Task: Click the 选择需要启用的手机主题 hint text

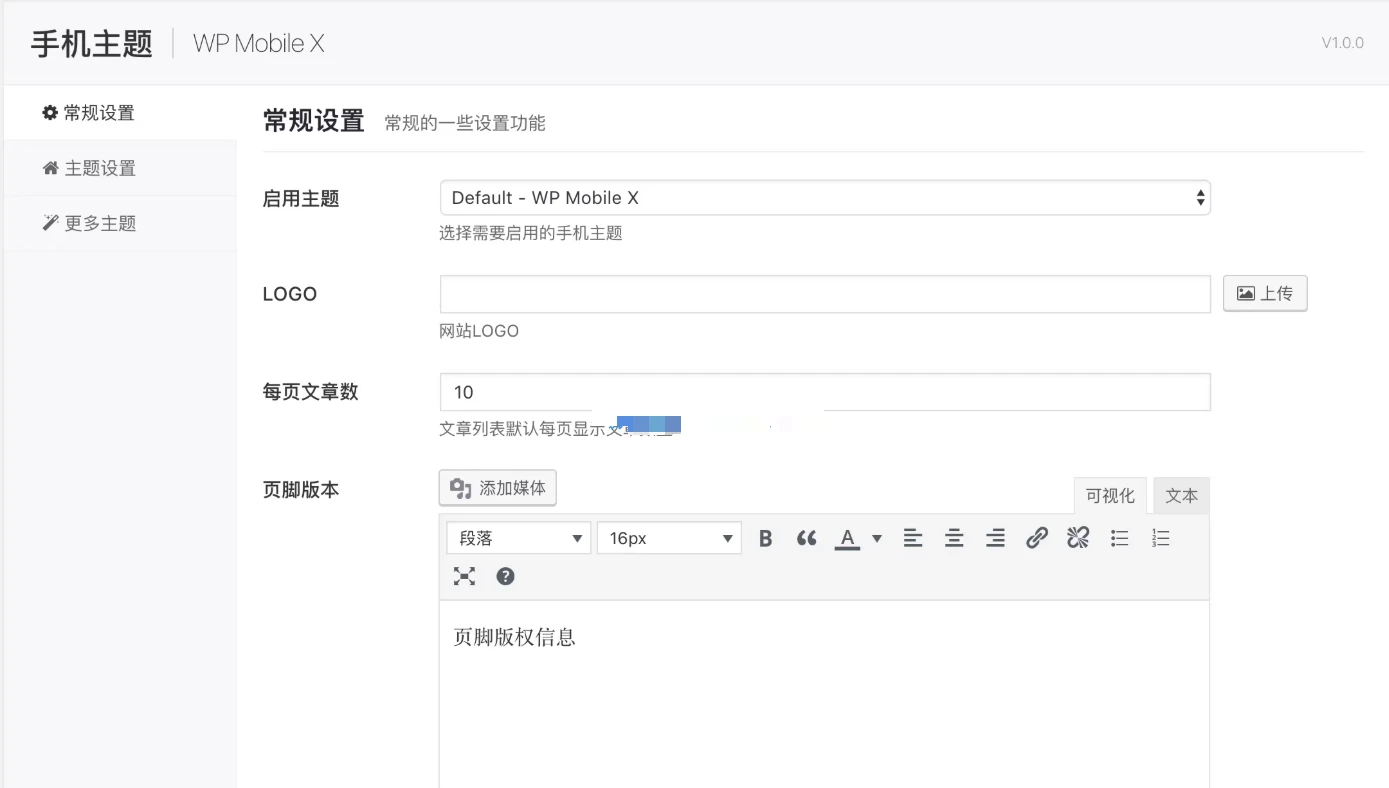Action: pos(531,233)
